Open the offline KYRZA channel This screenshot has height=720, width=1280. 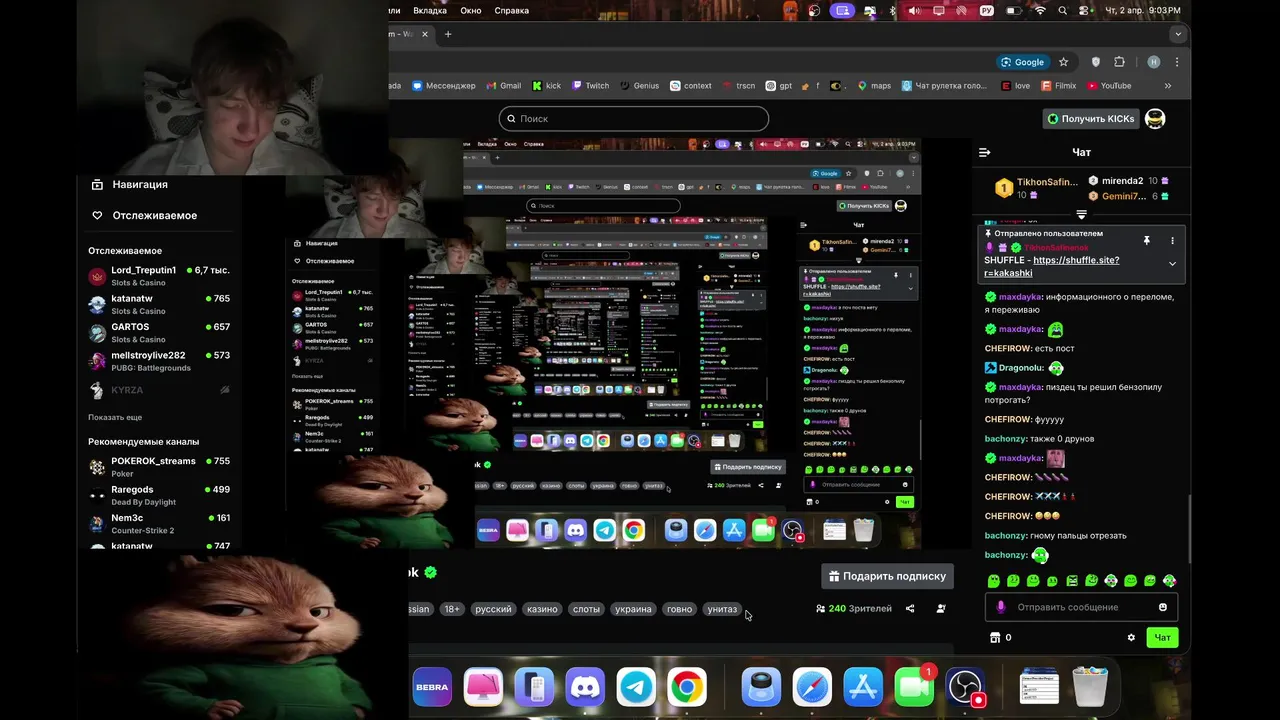pyautogui.click(x=159, y=390)
